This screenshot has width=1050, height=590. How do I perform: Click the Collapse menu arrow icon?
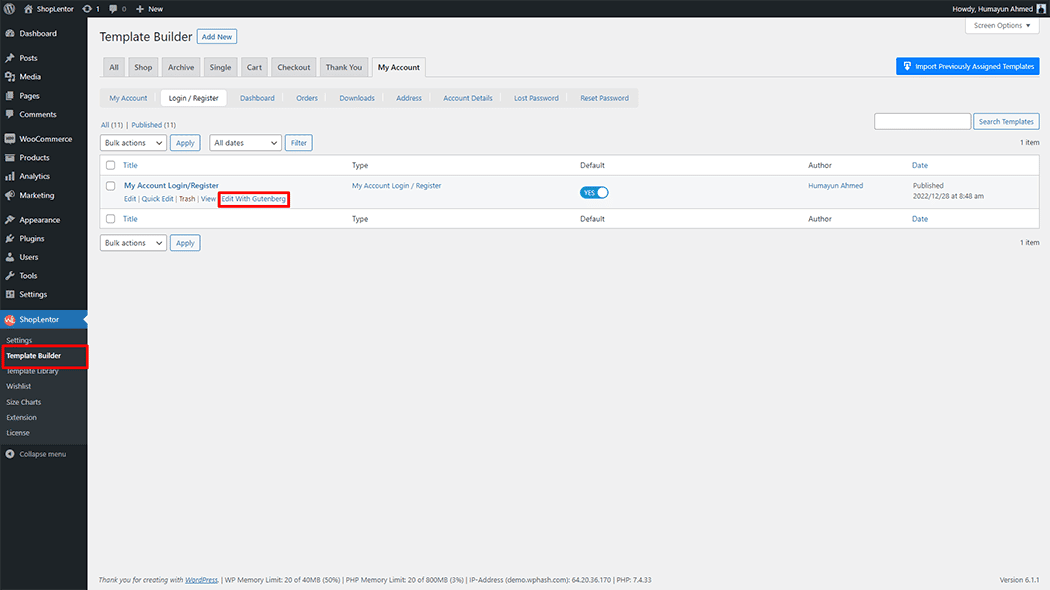[x=9, y=454]
